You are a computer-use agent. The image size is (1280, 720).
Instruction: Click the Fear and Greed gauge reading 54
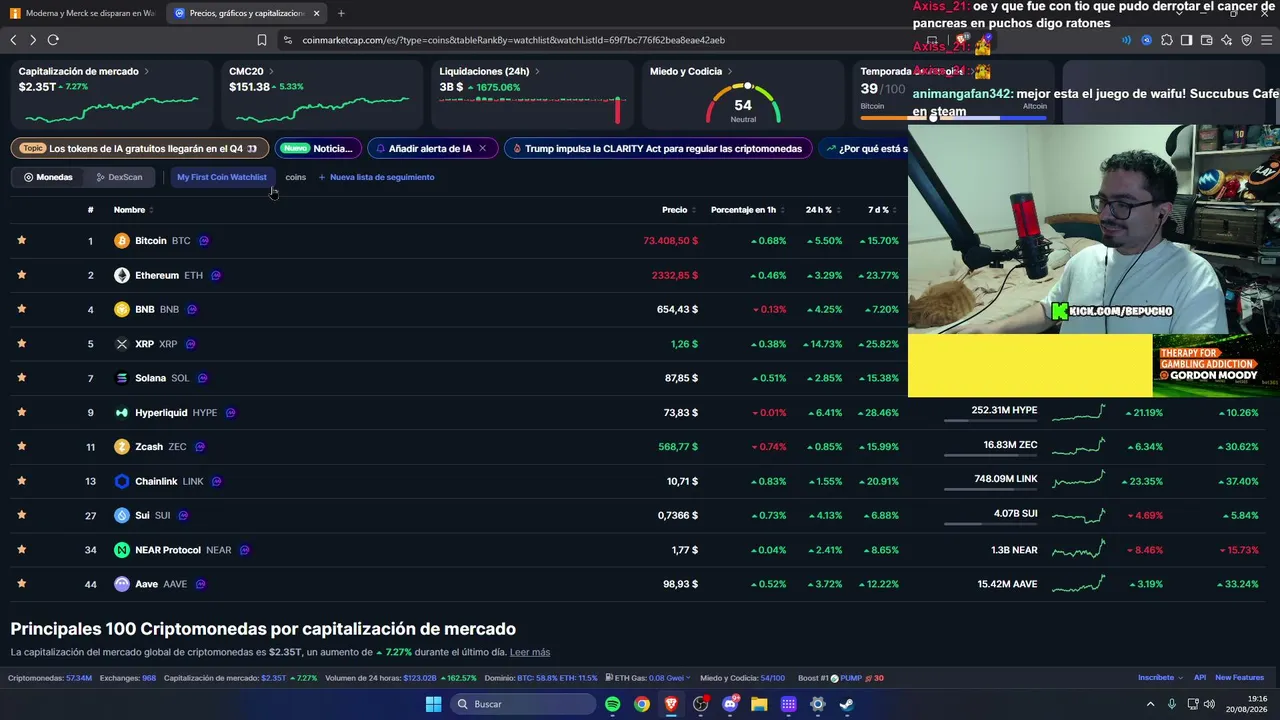click(743, 104)
